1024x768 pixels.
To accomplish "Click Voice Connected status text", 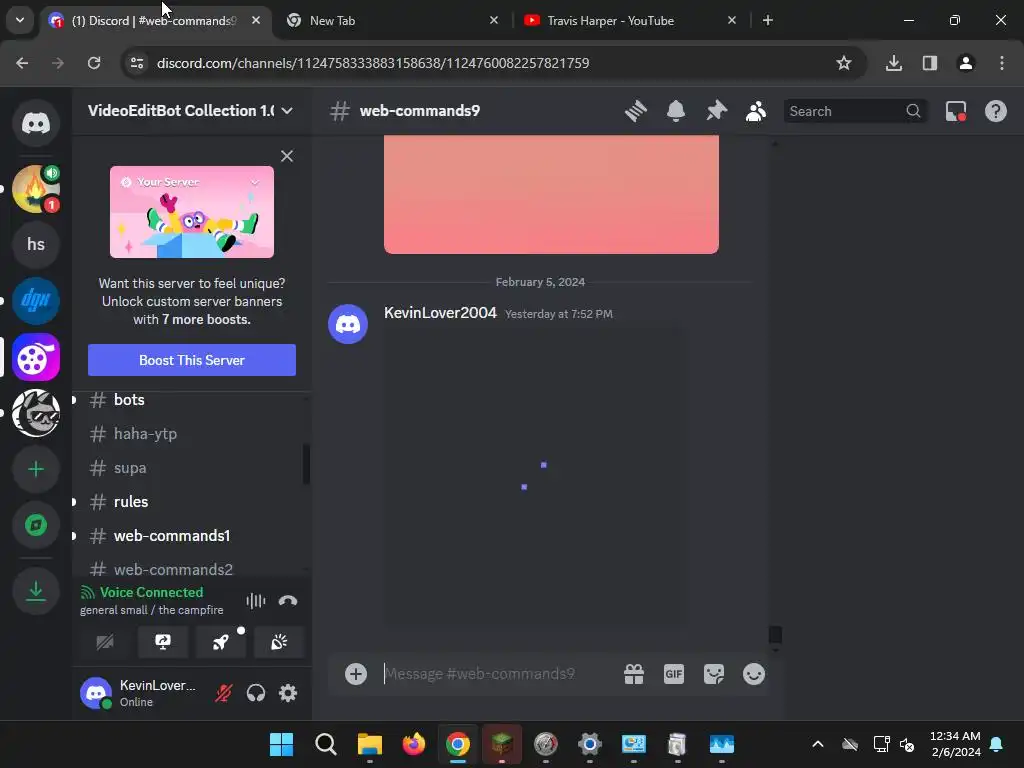I will (x=151, y=592).
